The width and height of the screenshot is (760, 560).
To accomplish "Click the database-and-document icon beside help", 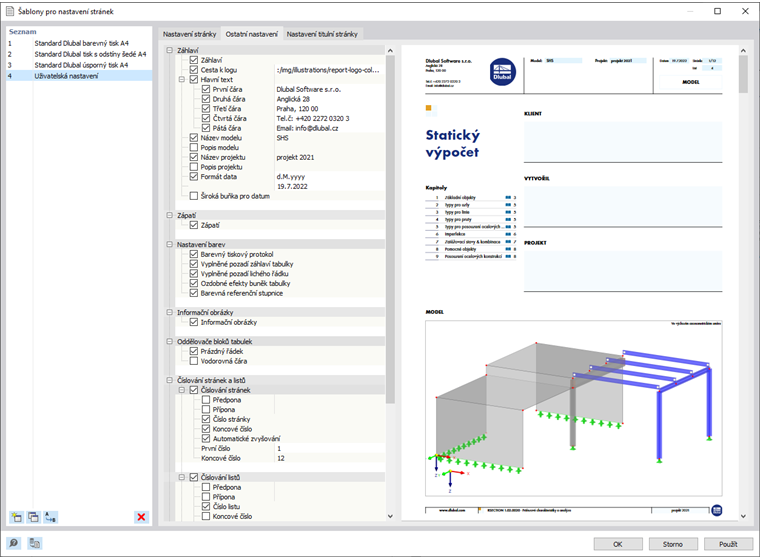I will click(34, 544).
